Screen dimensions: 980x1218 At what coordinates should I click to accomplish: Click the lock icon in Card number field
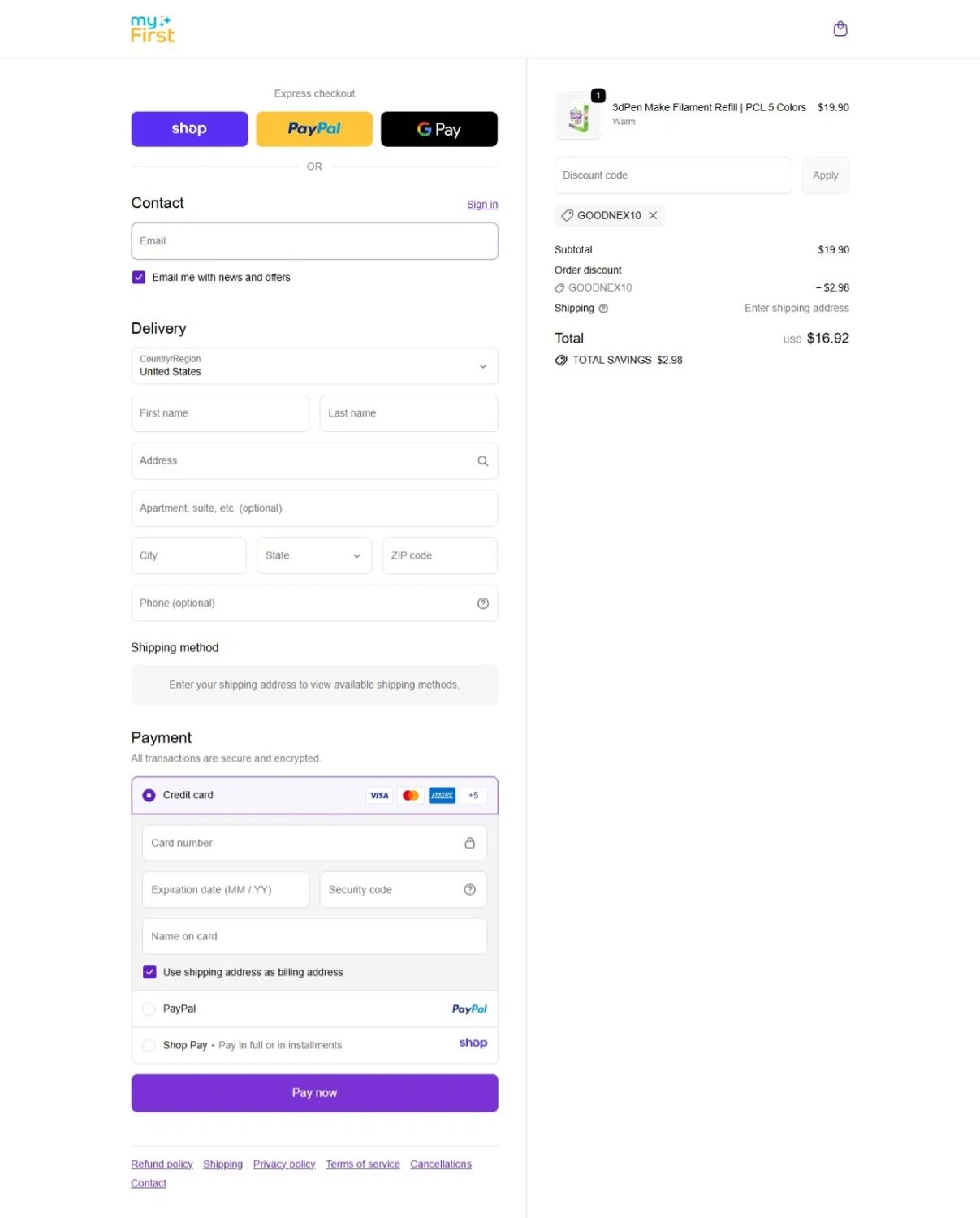pyautogui.click(x=469, y=843)
